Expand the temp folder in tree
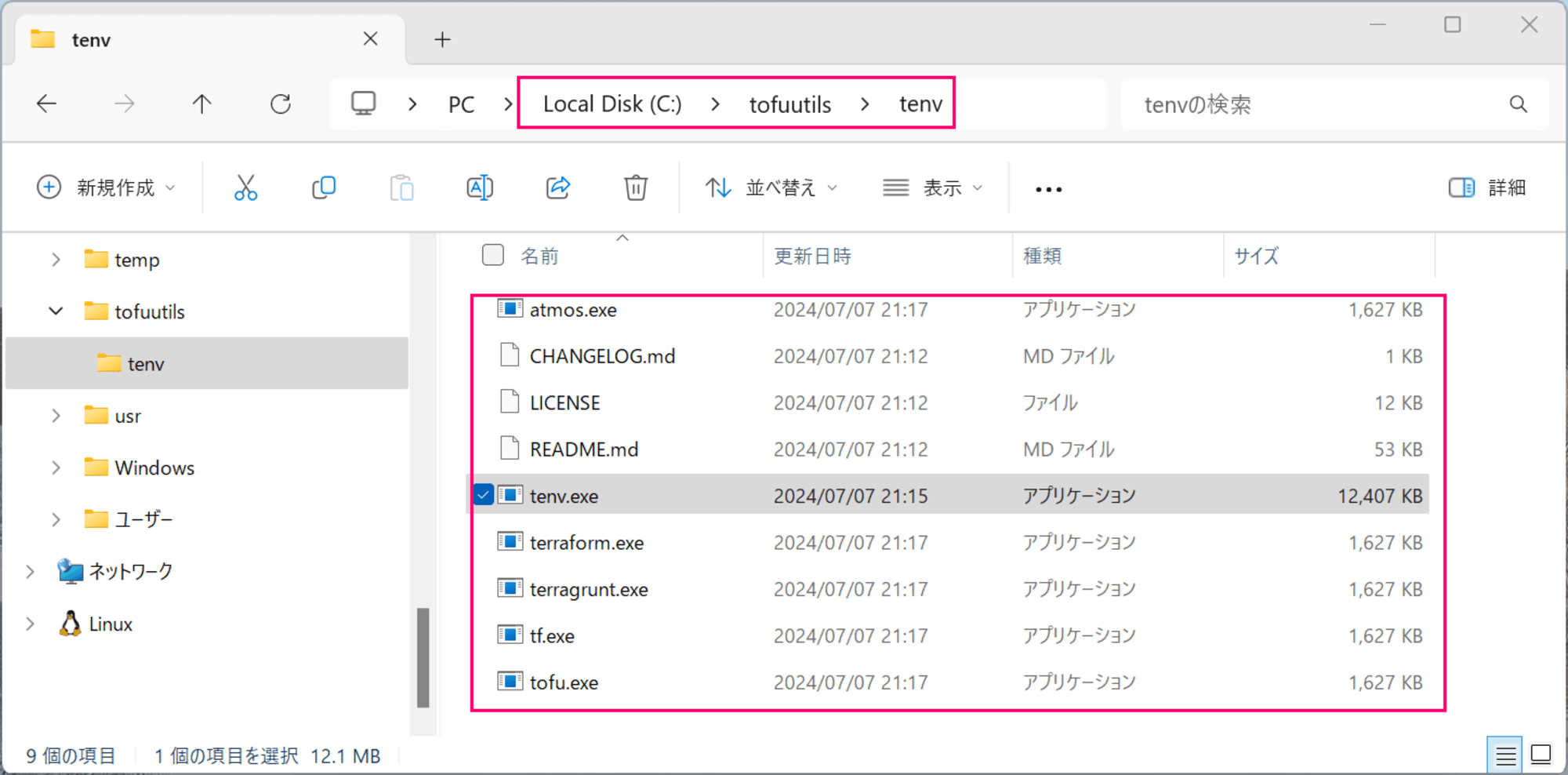This screenshot has height=775, width=1568. (56, 260)
